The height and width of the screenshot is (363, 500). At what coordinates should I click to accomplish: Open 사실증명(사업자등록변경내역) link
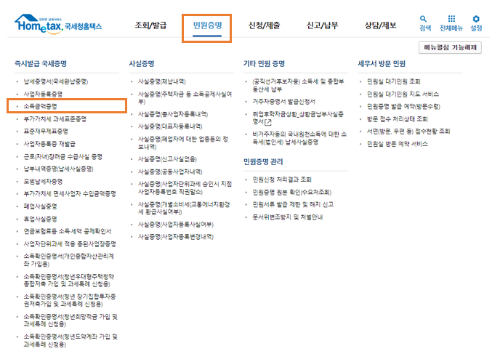(x=176, y=237)
